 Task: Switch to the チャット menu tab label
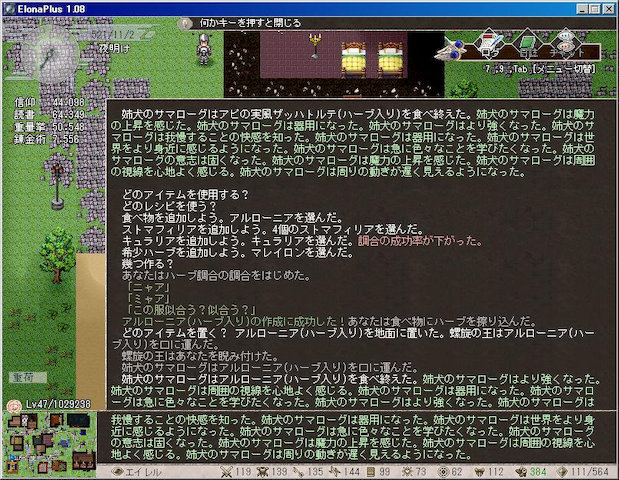pyautogui.click(x=567, y=52)
